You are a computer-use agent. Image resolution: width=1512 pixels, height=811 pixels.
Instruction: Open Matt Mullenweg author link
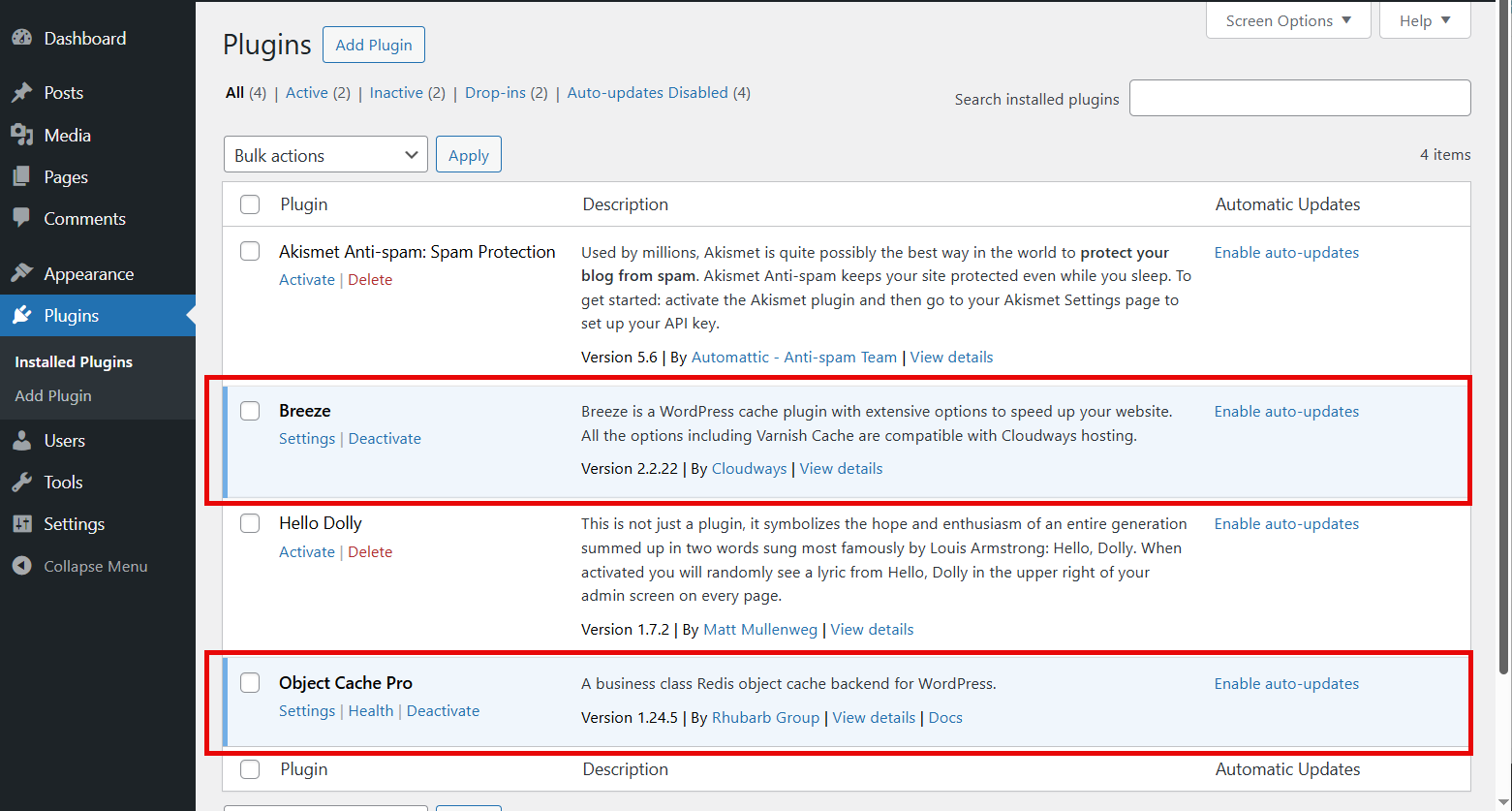pos(760,630)
